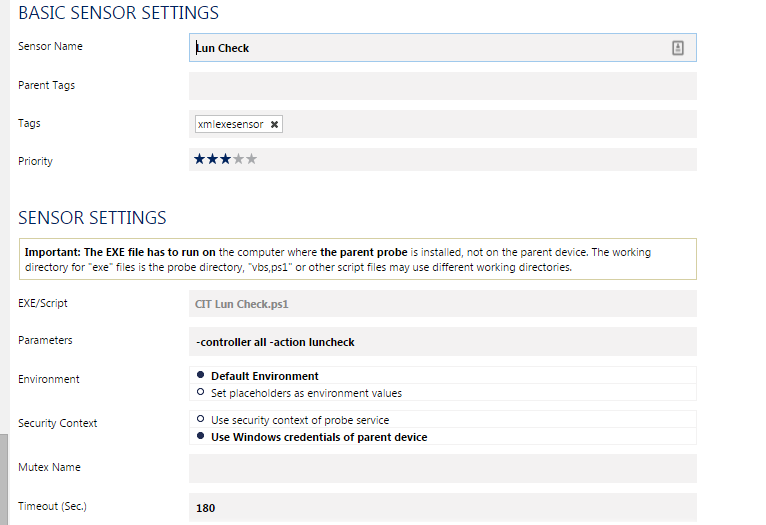This screenshot has width=766, height=525.
Task: Set priority to five stars
Action: [x=252, y=159]
